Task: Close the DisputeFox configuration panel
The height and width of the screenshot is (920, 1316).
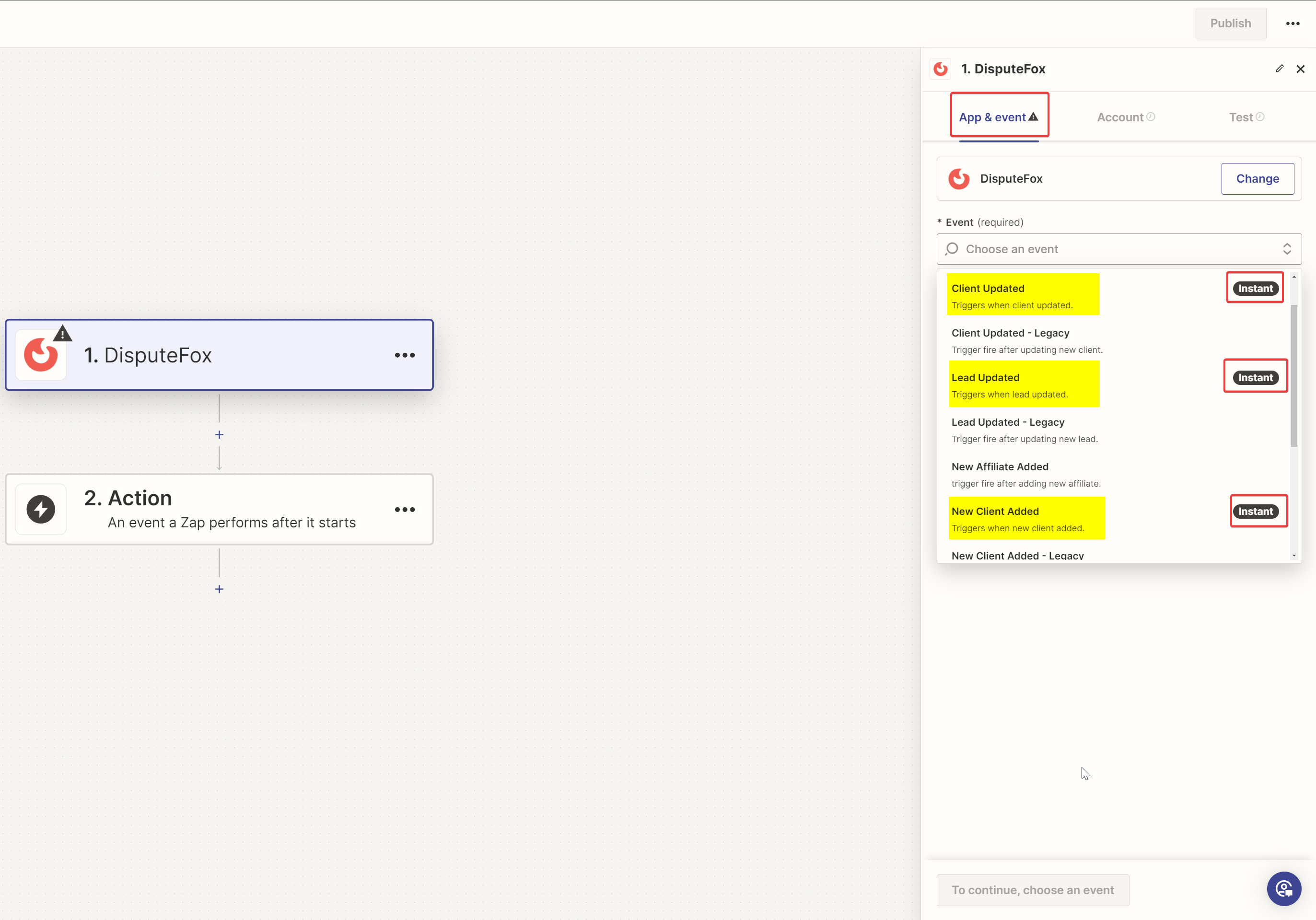Action: point(1301,69)
